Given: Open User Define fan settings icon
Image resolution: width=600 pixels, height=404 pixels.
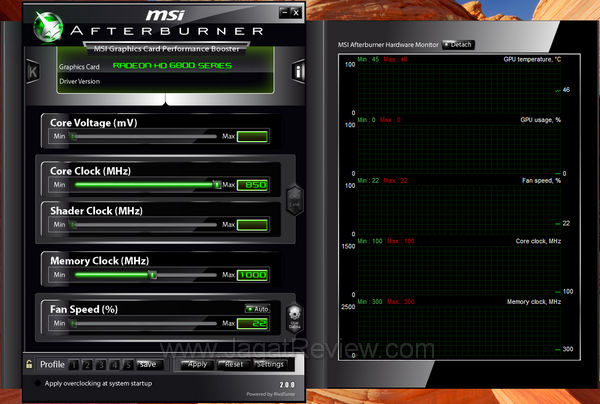Looking at the screenshot, I should tap(294, 319).
